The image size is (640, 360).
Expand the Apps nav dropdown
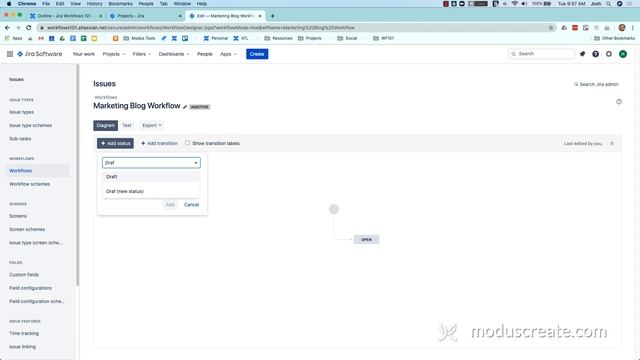point(228,54)
